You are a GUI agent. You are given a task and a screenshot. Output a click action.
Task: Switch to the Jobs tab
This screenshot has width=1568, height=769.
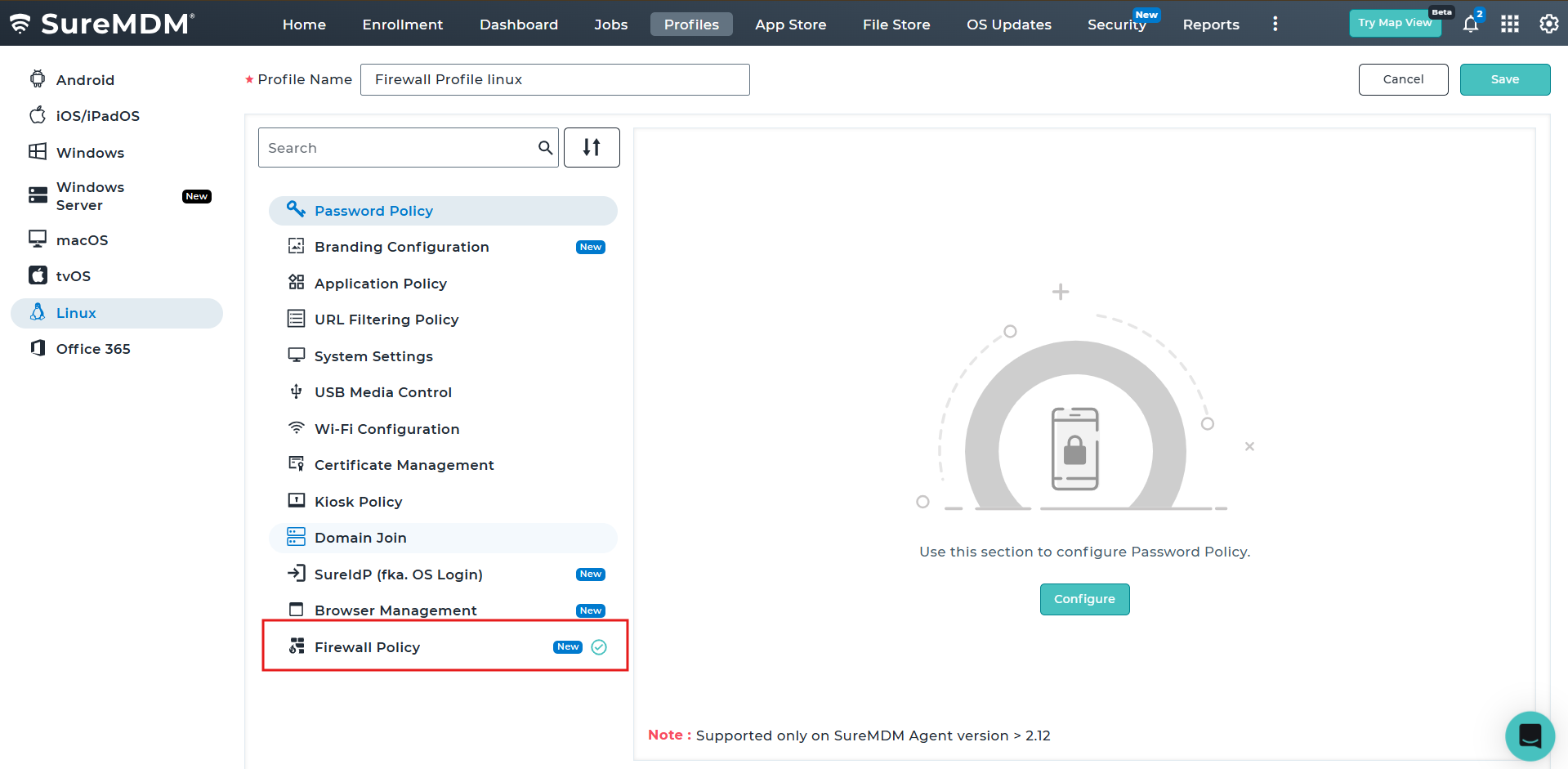point(611,25)
